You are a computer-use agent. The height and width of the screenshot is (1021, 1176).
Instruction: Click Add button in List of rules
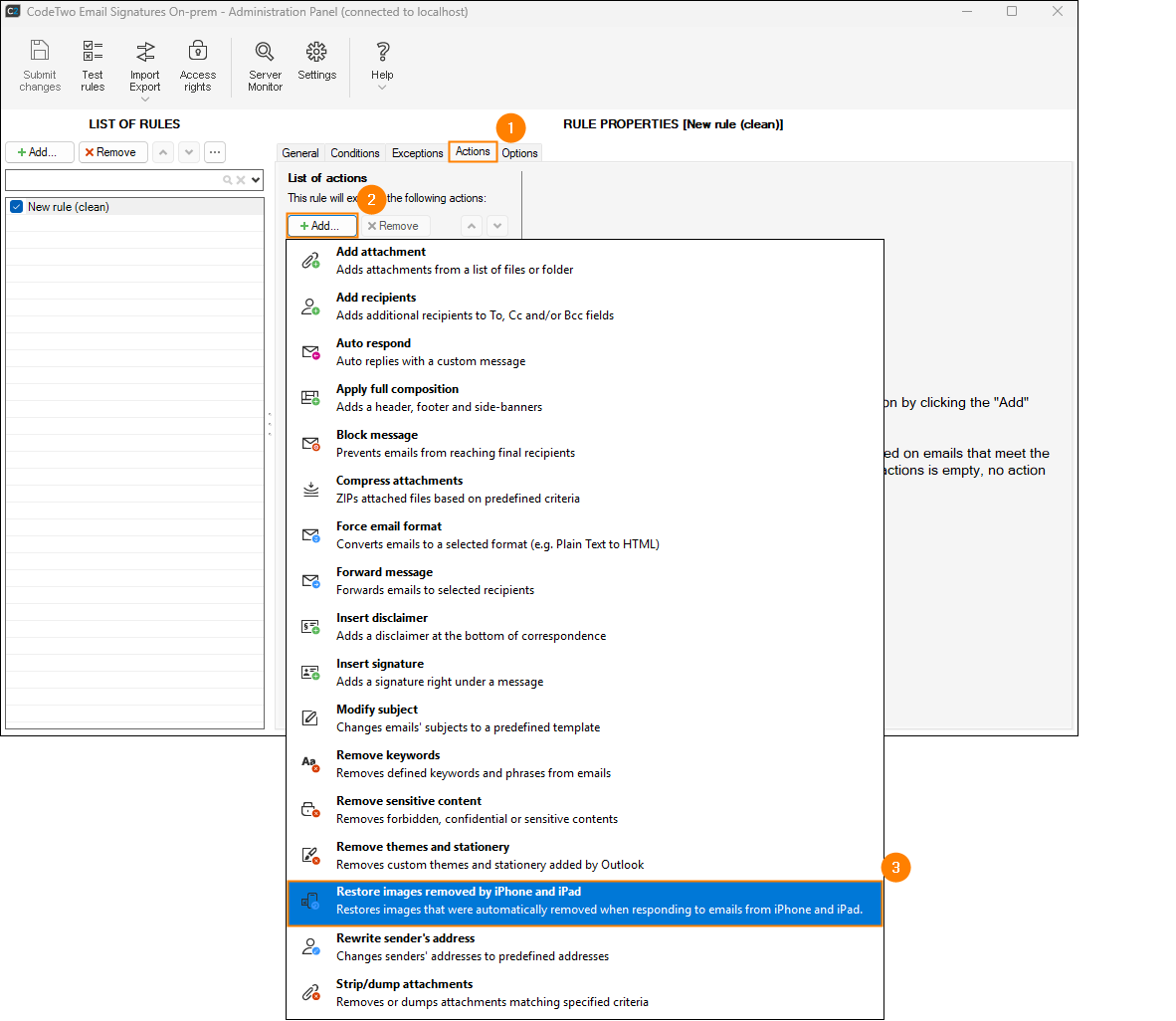[x=39, y=152]
